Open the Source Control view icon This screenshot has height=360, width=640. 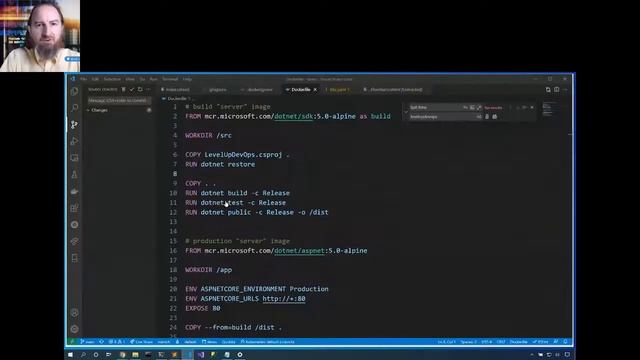[74, 124]
